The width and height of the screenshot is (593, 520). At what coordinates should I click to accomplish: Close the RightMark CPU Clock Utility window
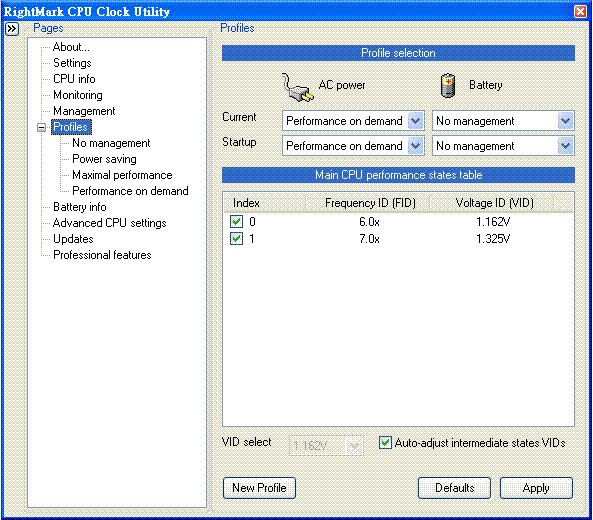(x=580, y=11)
